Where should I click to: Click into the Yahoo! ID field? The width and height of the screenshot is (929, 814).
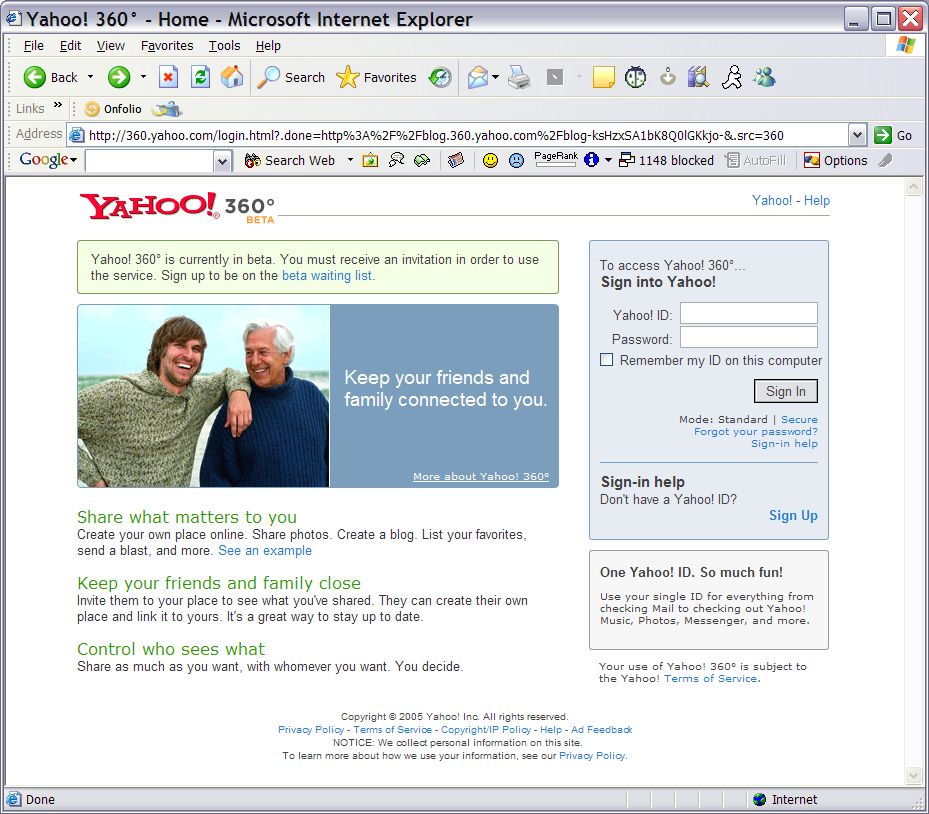[x=748, y=314]
